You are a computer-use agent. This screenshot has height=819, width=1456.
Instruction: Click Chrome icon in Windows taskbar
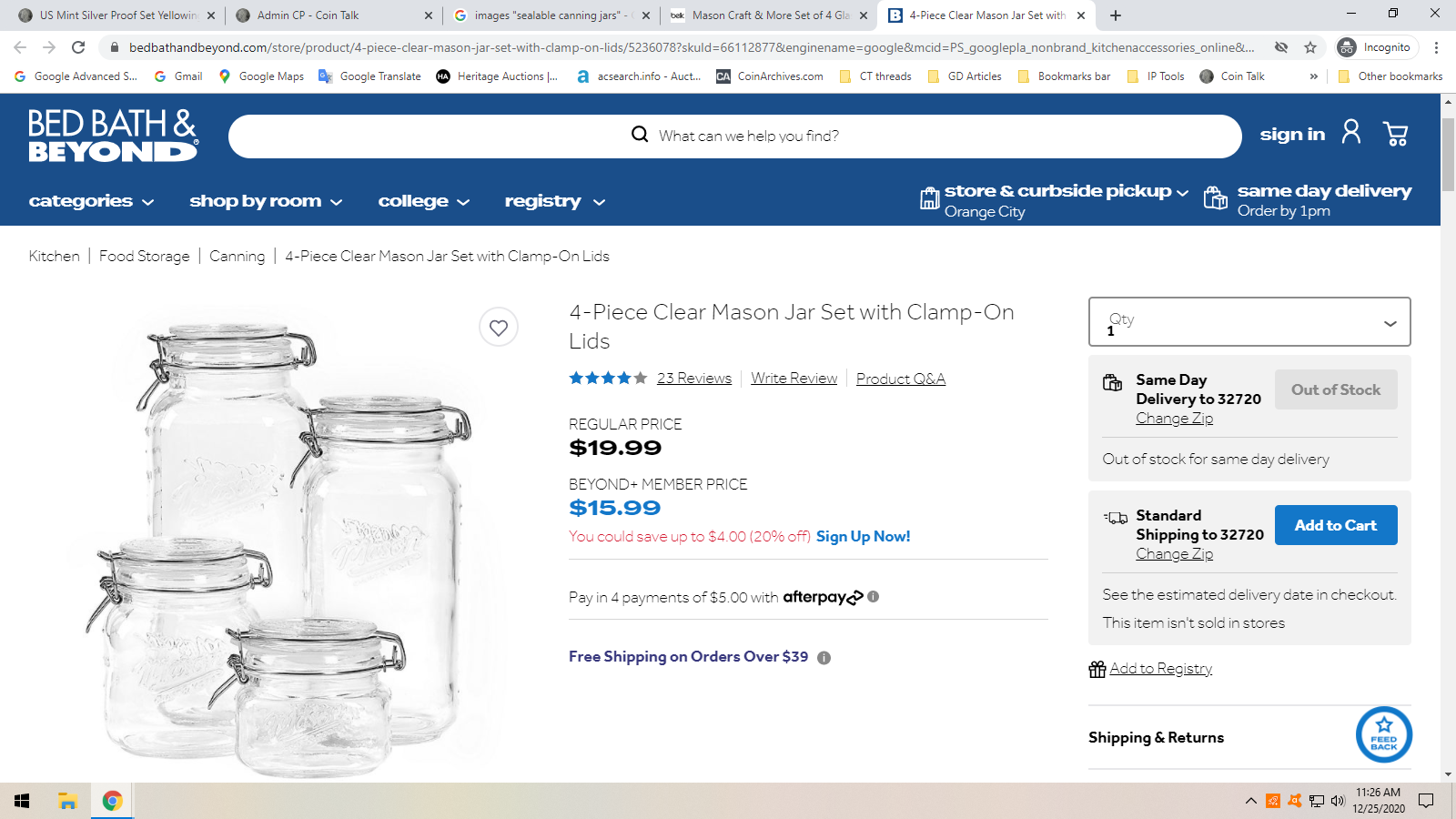pos(113,801)
